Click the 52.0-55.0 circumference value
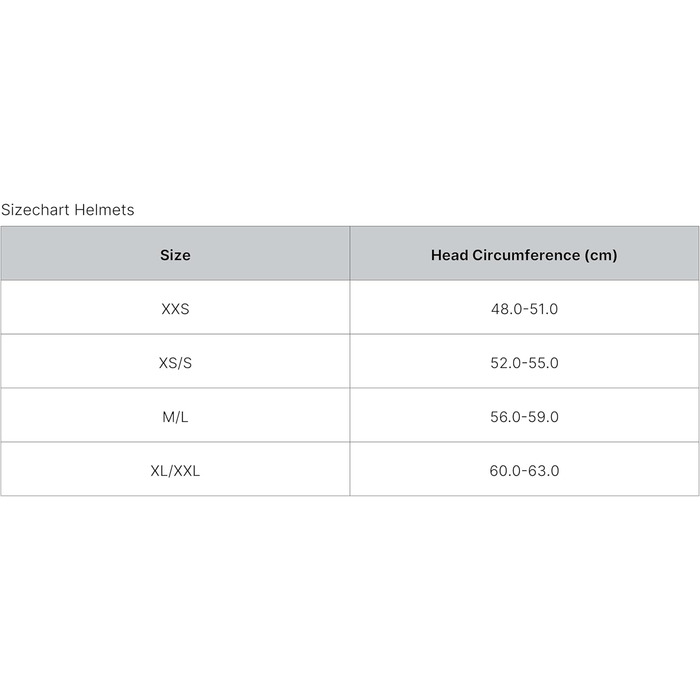 click(x=524, y=363)
